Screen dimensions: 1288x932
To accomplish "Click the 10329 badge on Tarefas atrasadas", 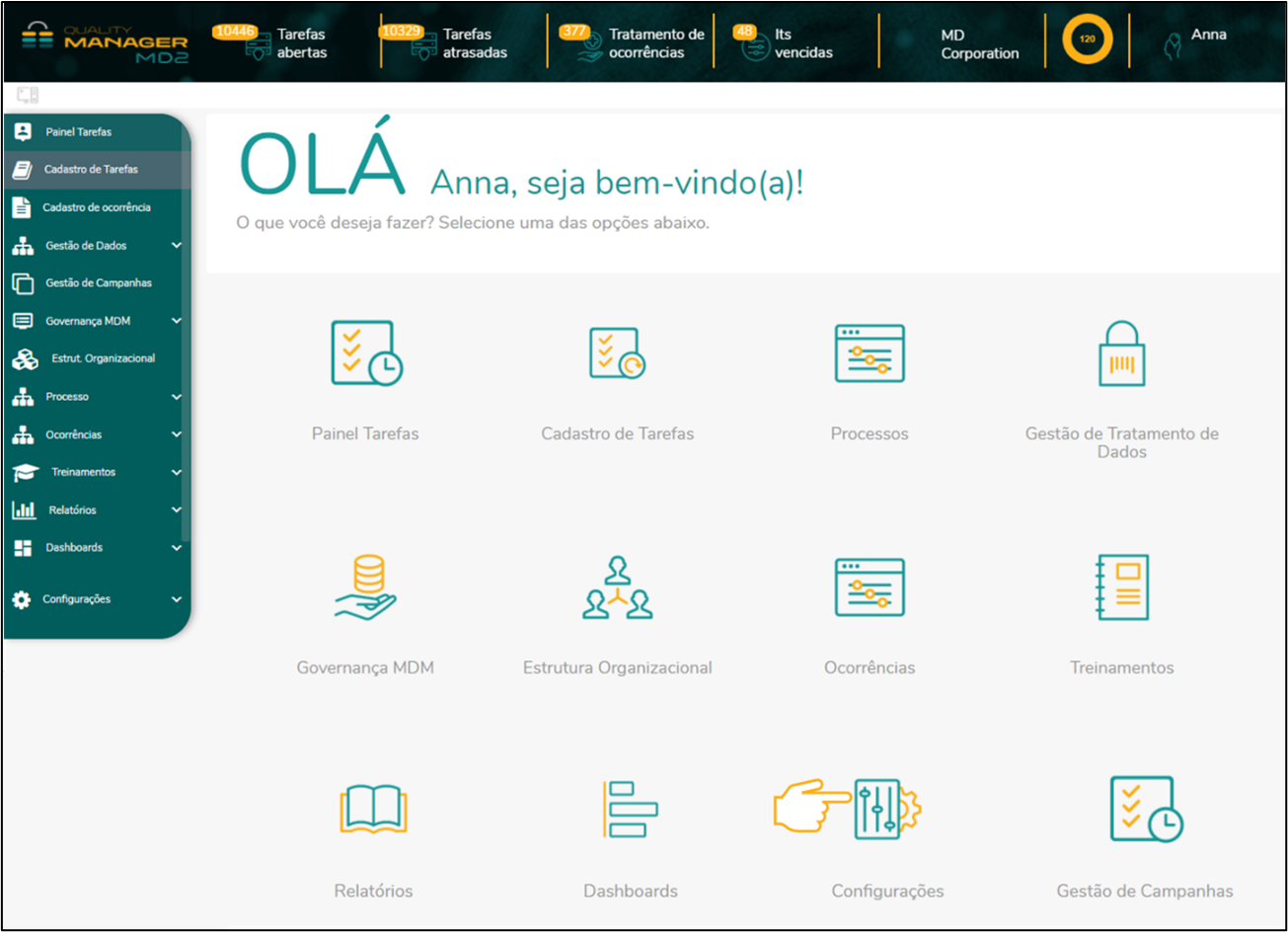I will tap(401, 32).
